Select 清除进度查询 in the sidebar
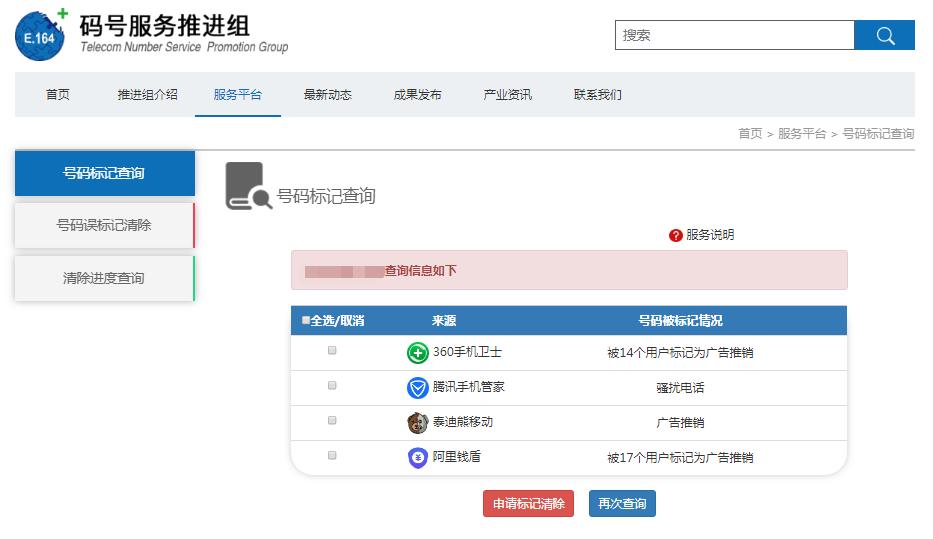 [105, 278]
